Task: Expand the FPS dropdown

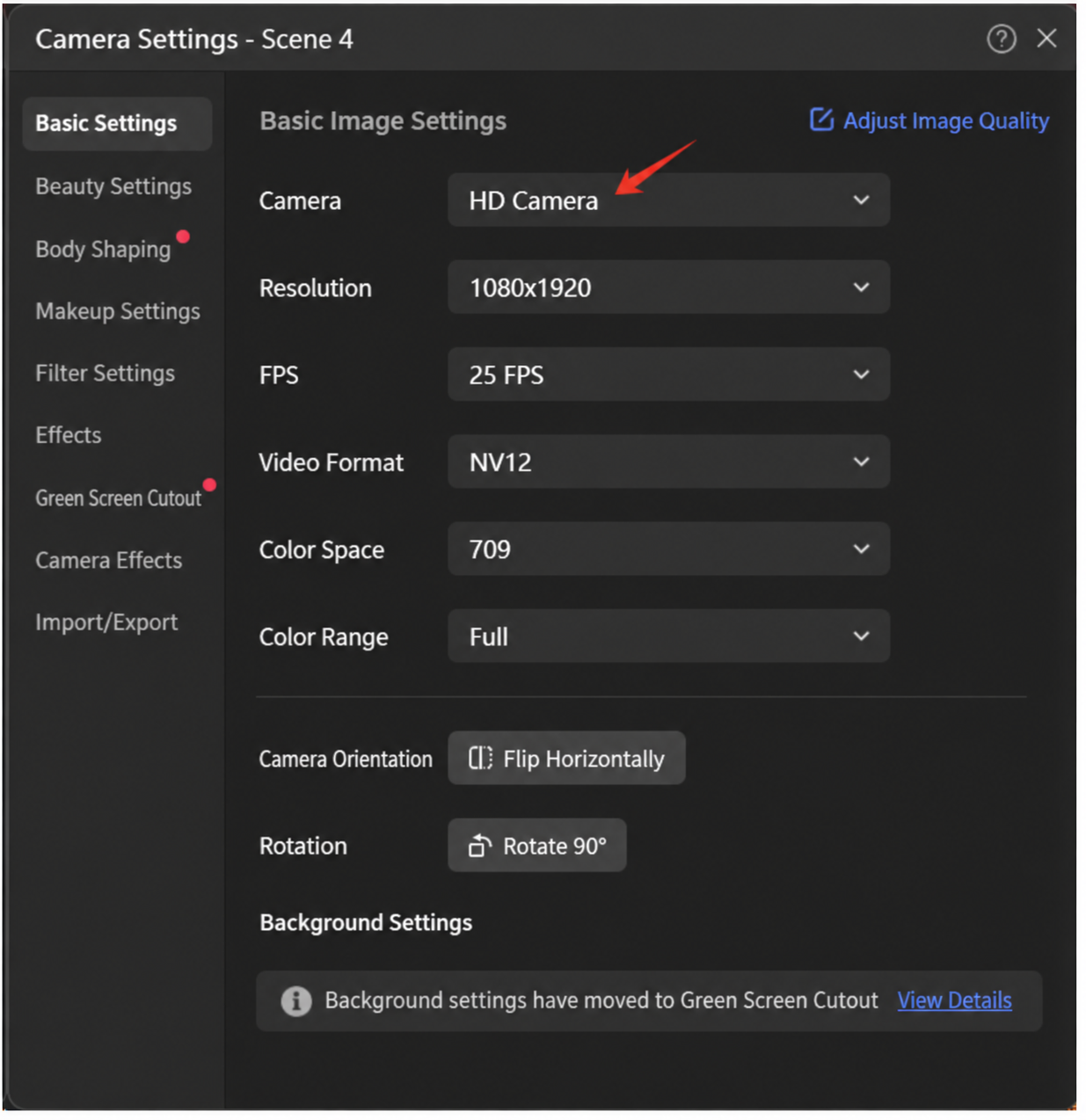Action: click(668, 375)
